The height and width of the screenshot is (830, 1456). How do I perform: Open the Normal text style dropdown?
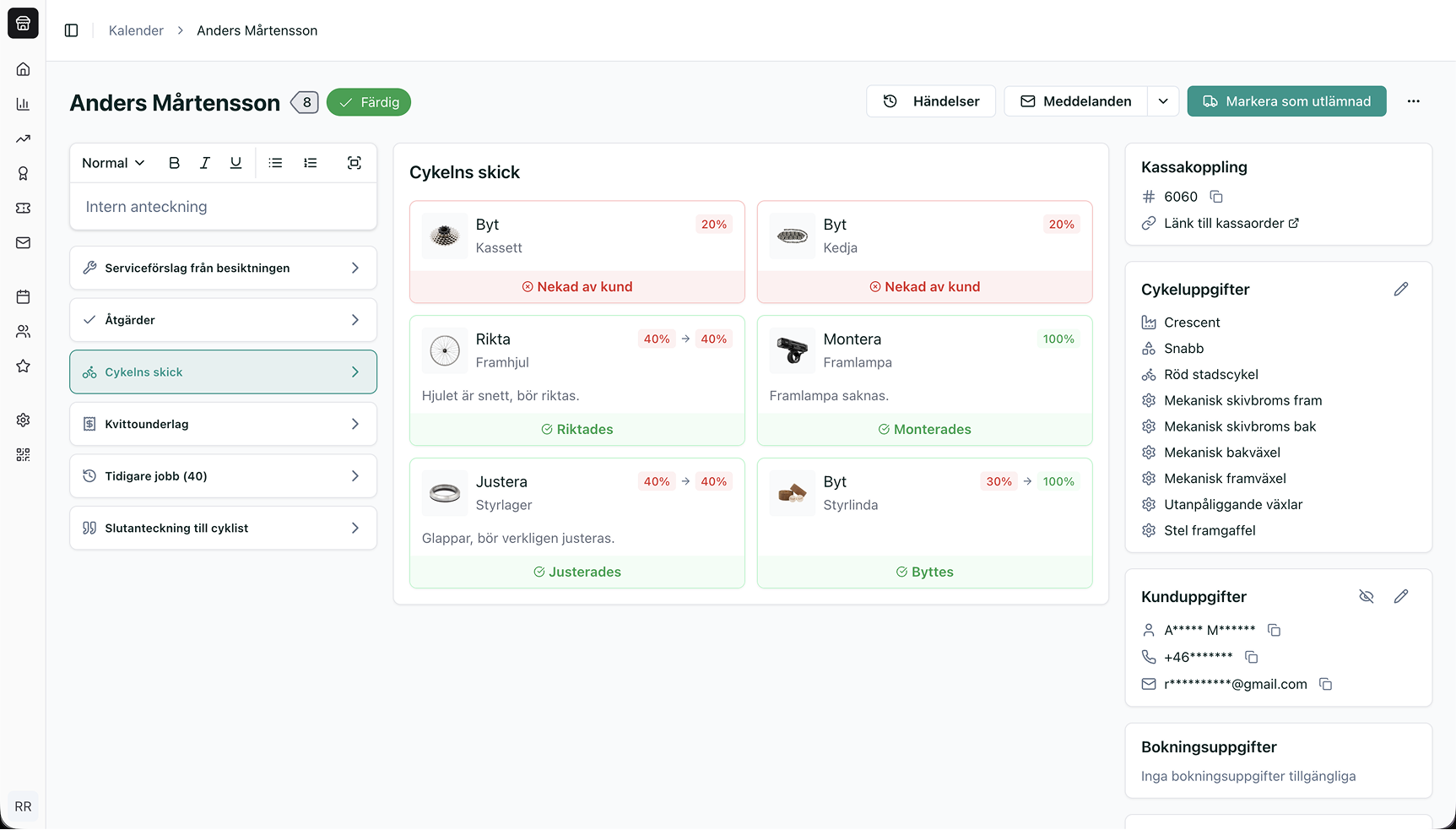pos(113,163)
